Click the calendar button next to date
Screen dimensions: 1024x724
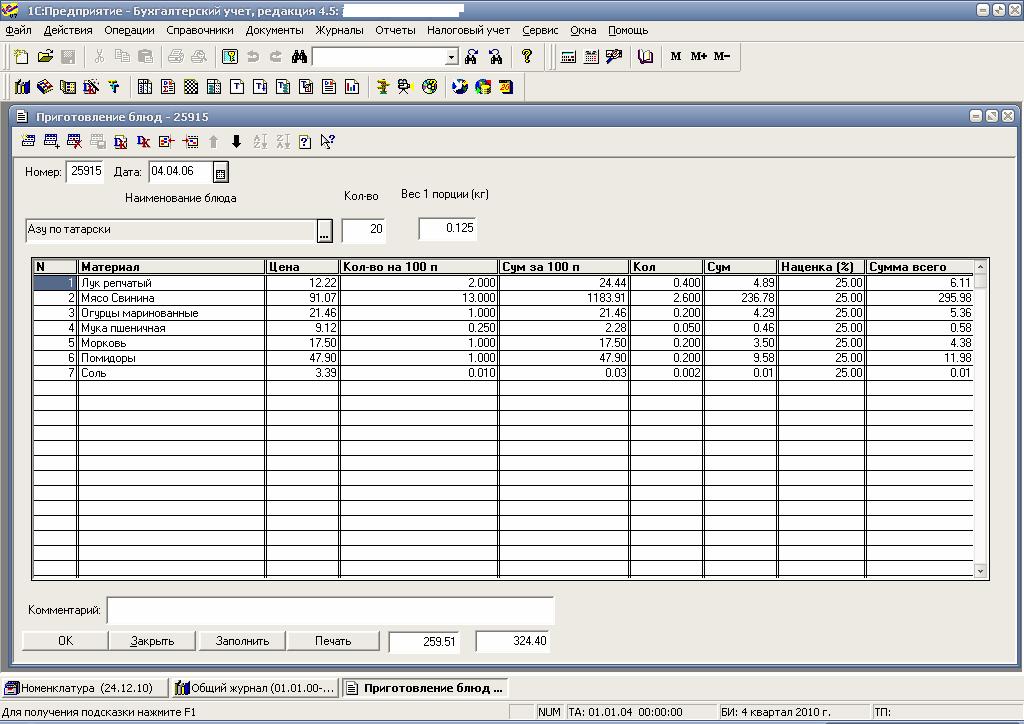pyautogui.click(x=221, y=173)
